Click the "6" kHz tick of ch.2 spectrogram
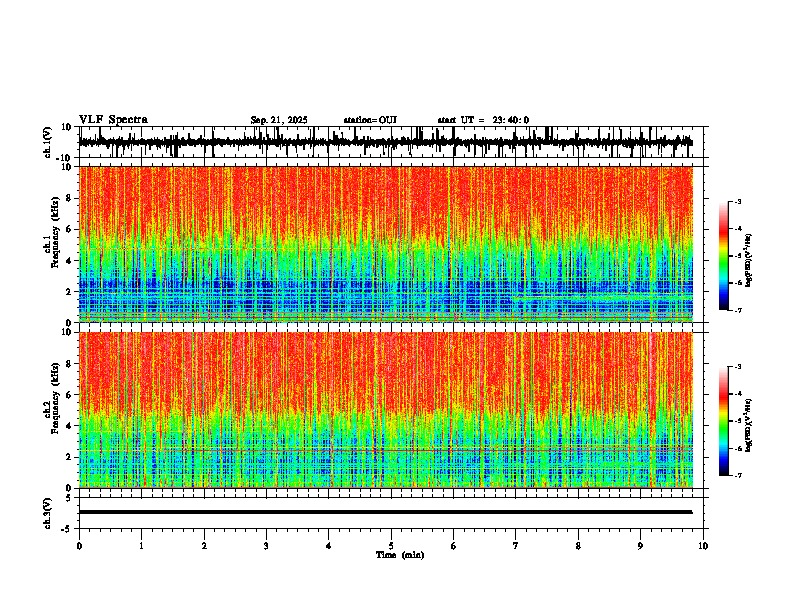Screen dimensions: 792x612 [x=69, y=394]
